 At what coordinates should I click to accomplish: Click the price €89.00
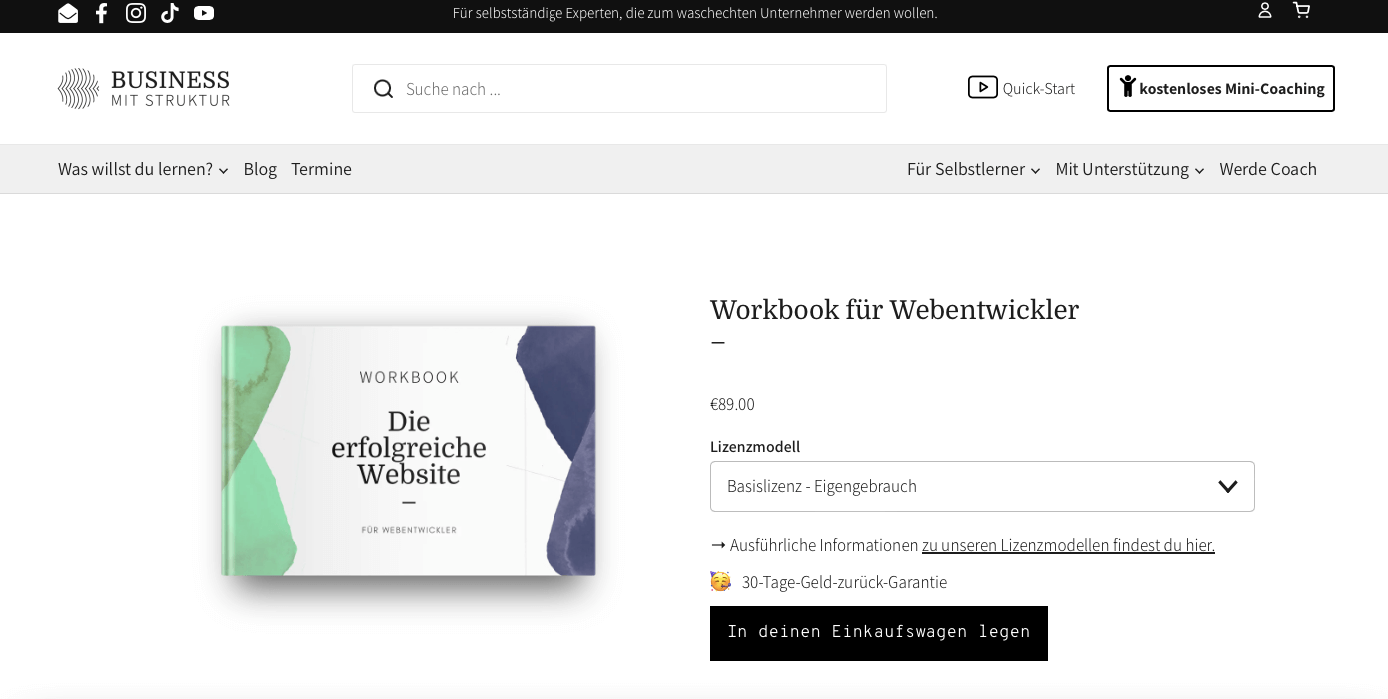coord(732,404)
